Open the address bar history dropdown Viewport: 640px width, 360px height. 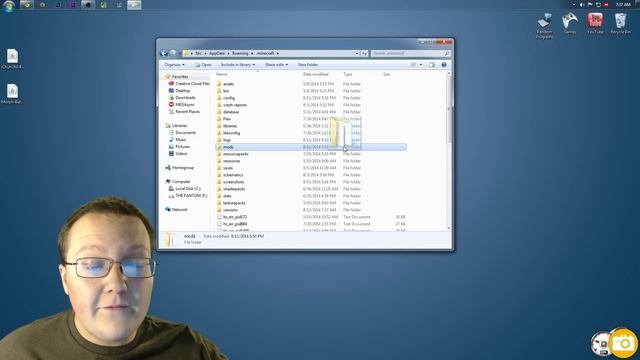point(357,53)
